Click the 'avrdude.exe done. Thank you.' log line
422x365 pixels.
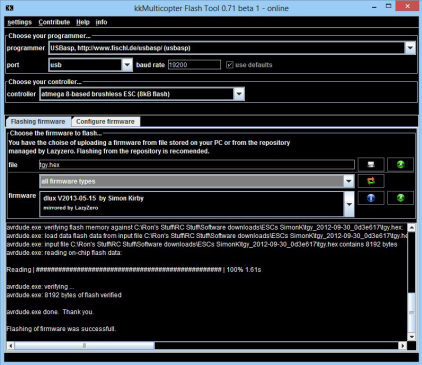click(50, 312)
